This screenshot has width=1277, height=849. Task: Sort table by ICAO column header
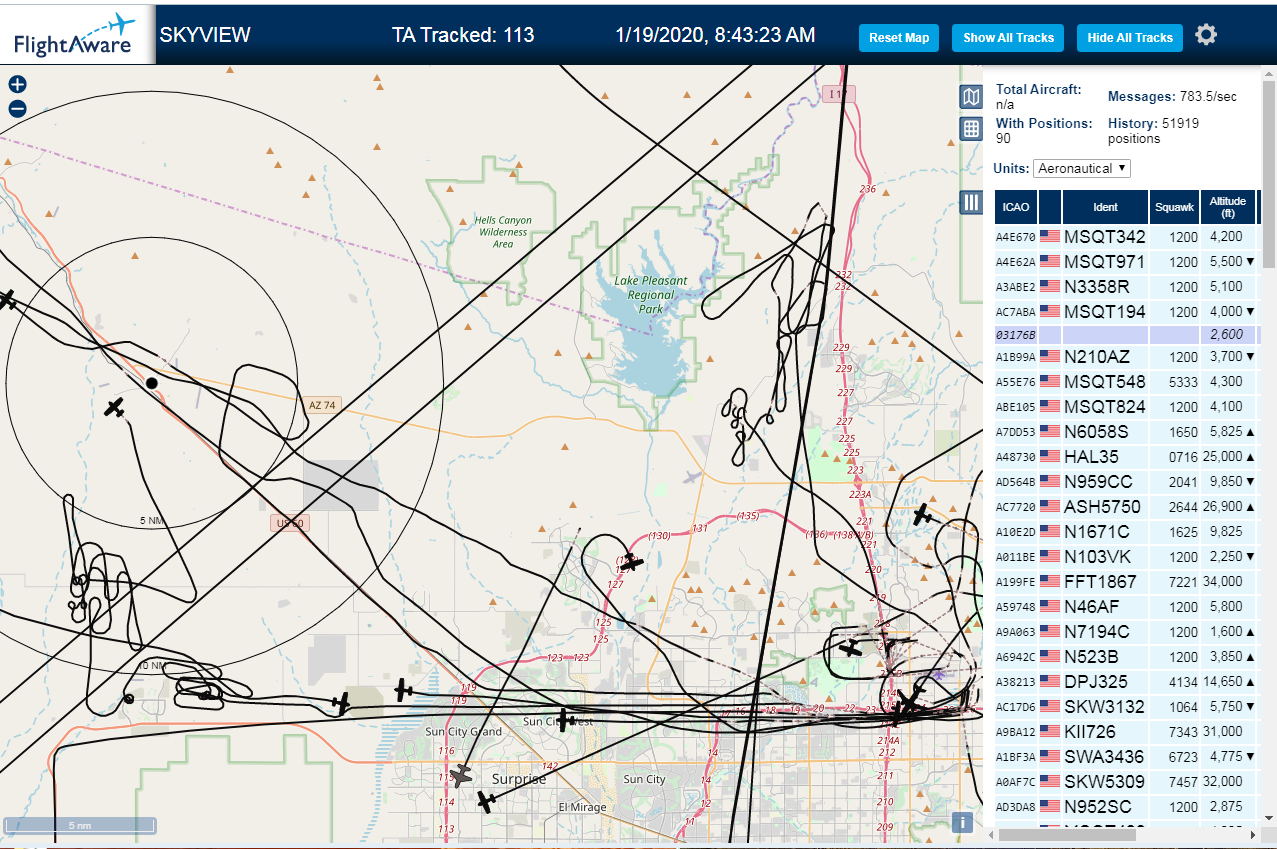click(x=1016, y=207)
